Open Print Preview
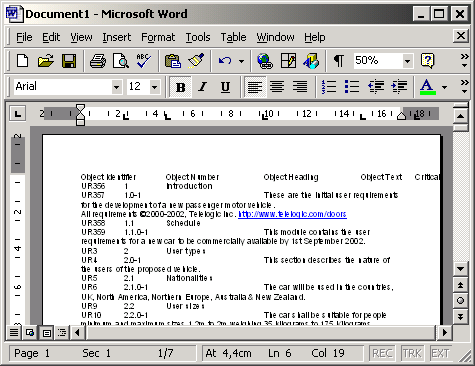The height and width of the screenshot is (366, 475). tap(121, 61)
